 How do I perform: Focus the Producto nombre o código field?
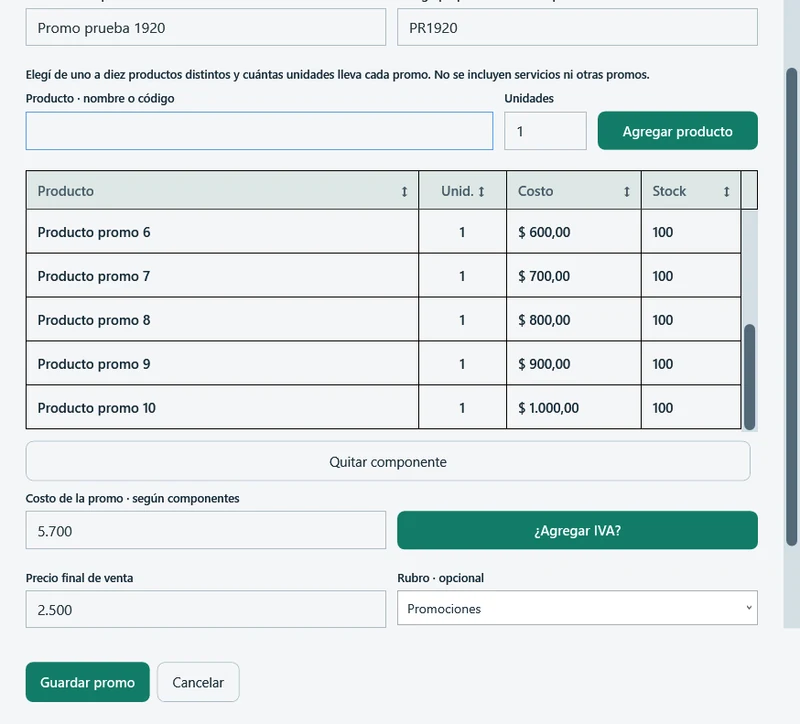(x=259, y=131)
